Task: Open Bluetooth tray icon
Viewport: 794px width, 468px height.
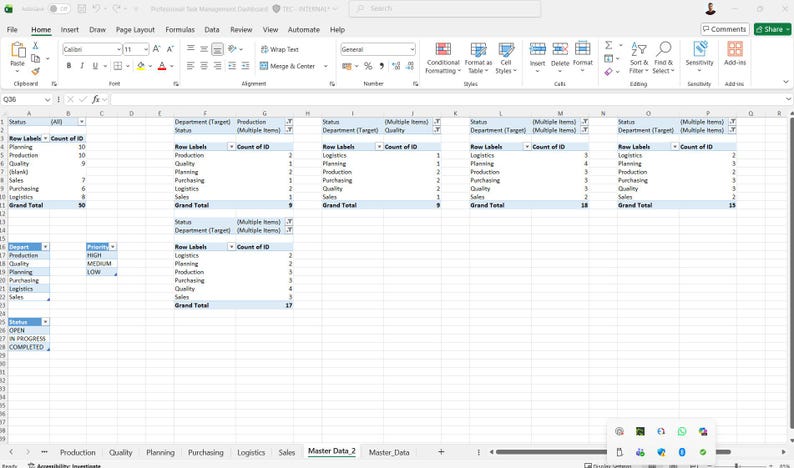Action: coord(682,452)
